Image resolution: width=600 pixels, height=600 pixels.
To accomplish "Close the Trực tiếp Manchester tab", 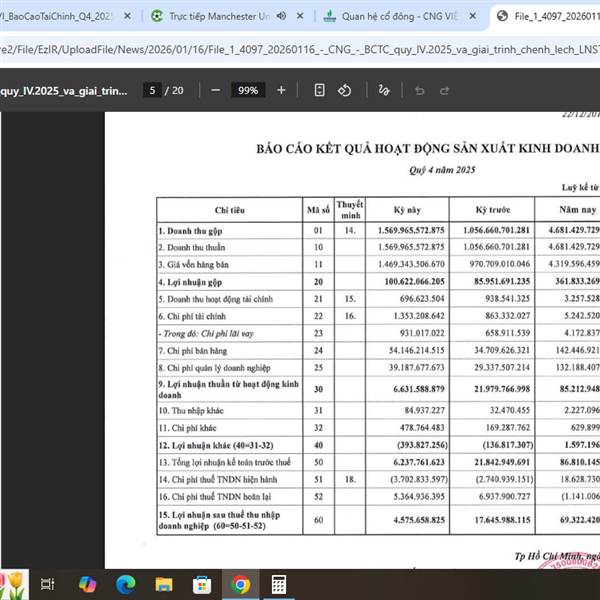I will tap(300, 16).
